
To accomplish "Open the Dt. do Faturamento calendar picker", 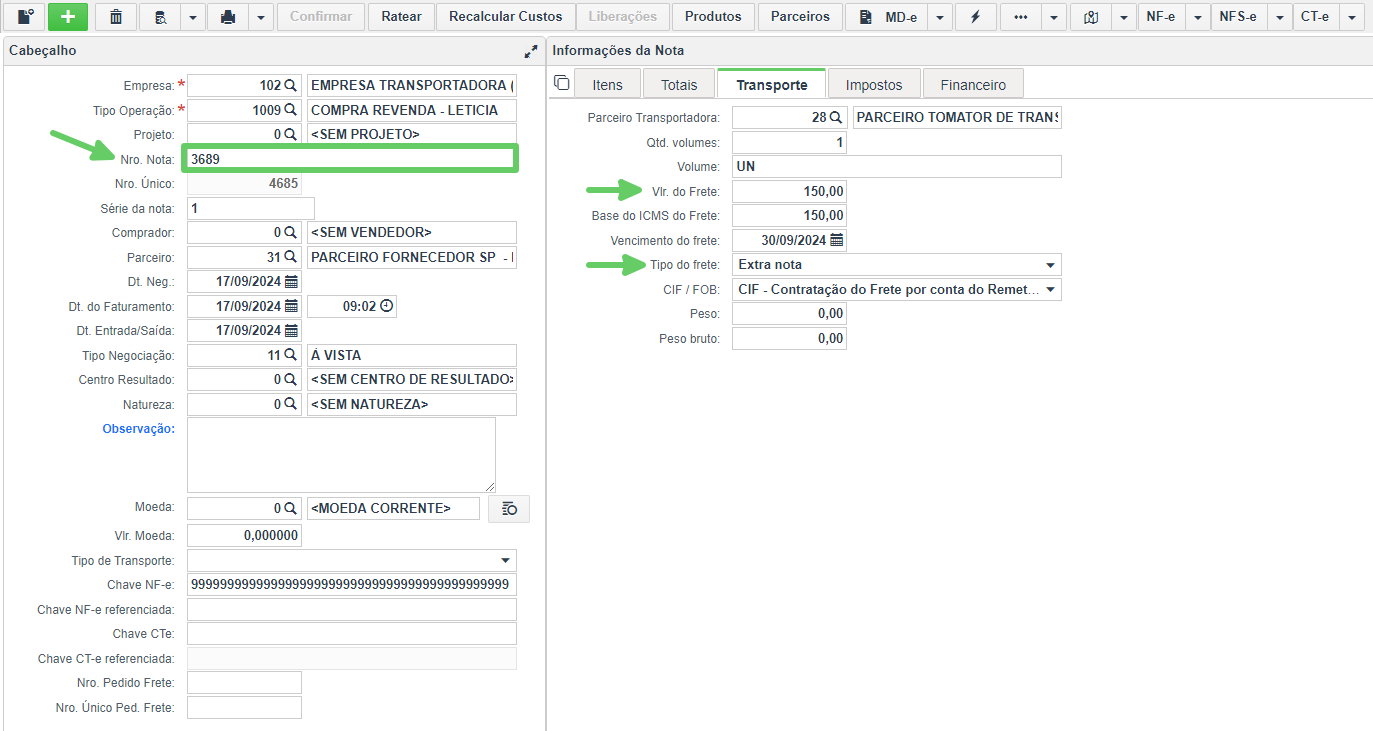I will pyautogui.click(x=291, y=306).
